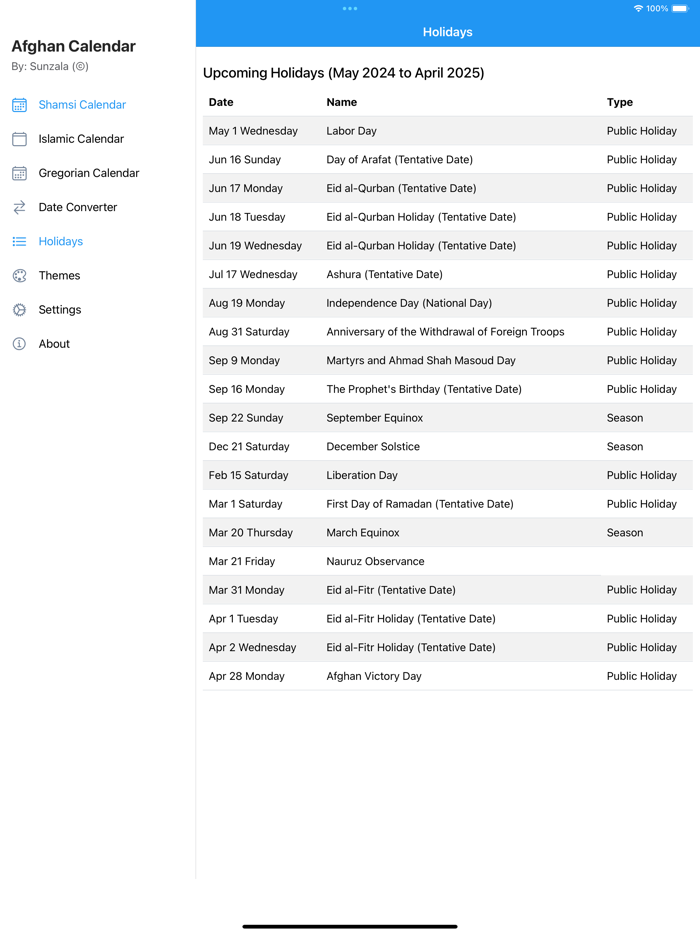Image resolution: width=700 pixels, height=934 pixels.
Task: Select December Solstice row name
Action: coord(373,447)
